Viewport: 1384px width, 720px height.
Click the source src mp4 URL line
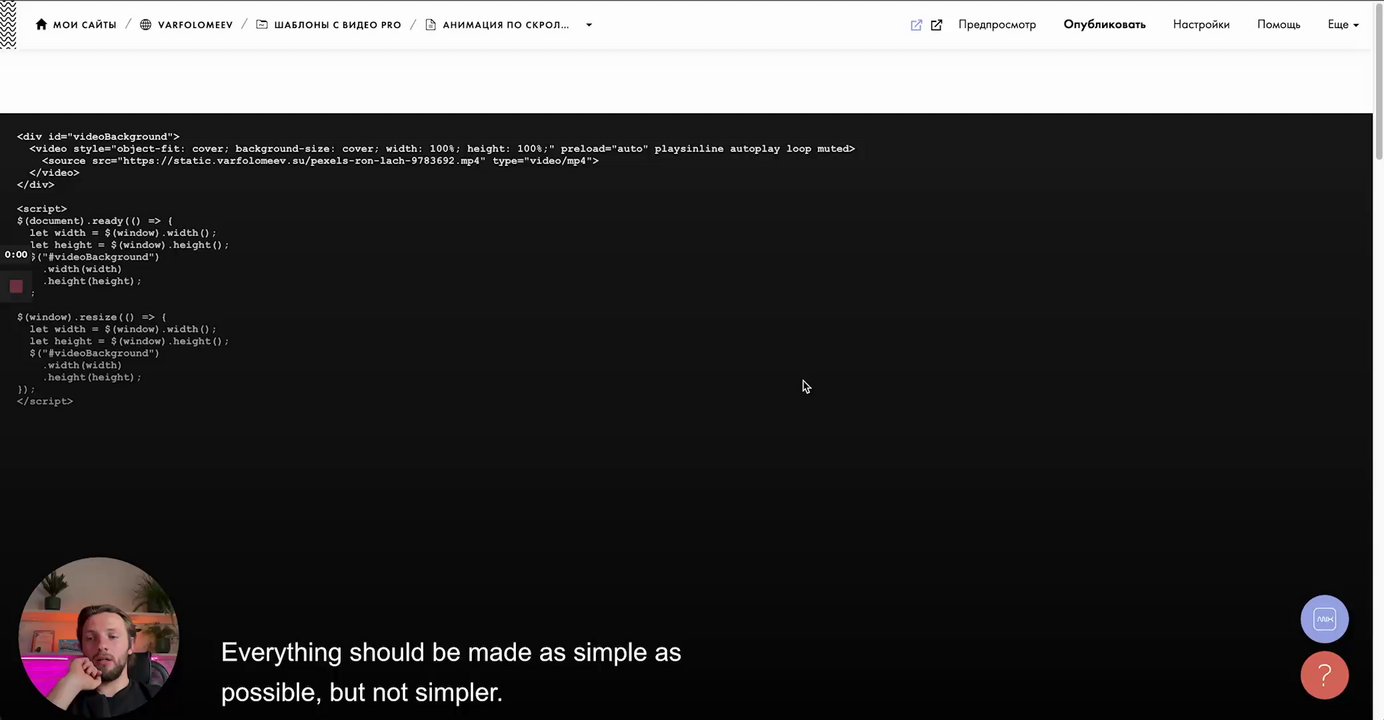pos(320,161)
